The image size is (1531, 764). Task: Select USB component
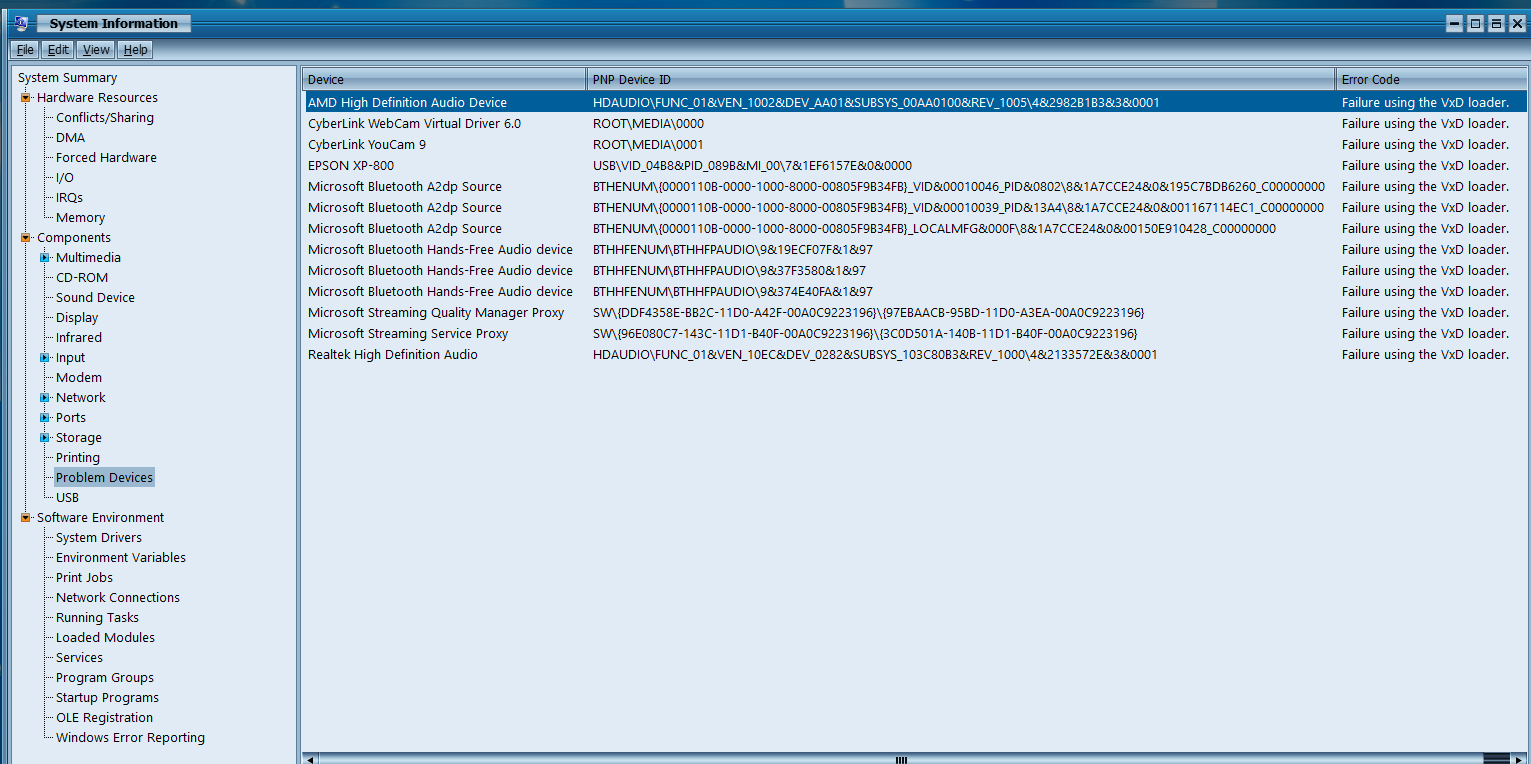point(67,498)
